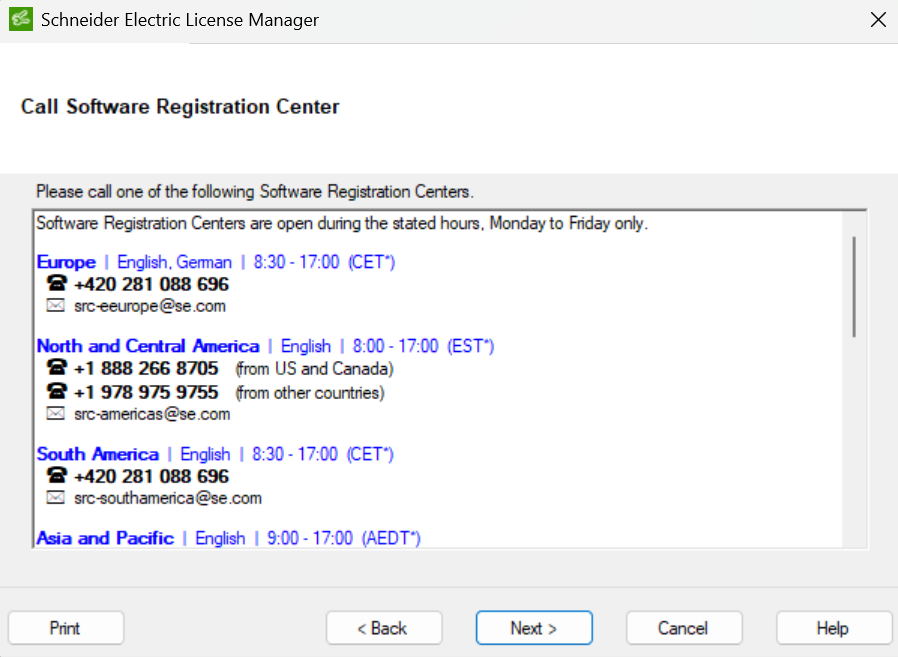This screenshot has height=657, width=898.
Task: Click the envelope icon next to src-eeurope@se.com
Action: (x=56, y=305)
